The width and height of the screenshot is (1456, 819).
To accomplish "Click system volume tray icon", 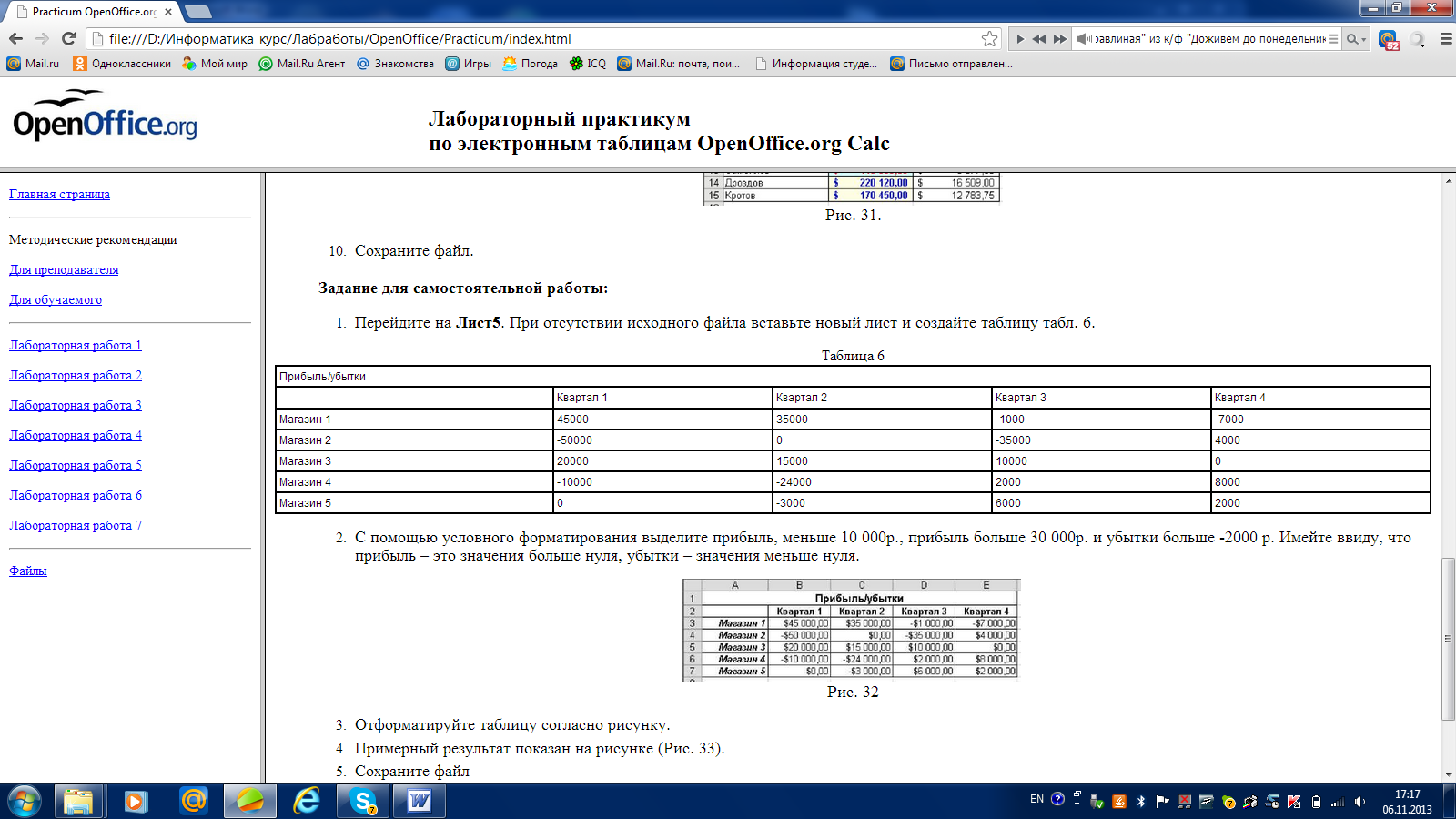I will click(x=1360, y=802).
